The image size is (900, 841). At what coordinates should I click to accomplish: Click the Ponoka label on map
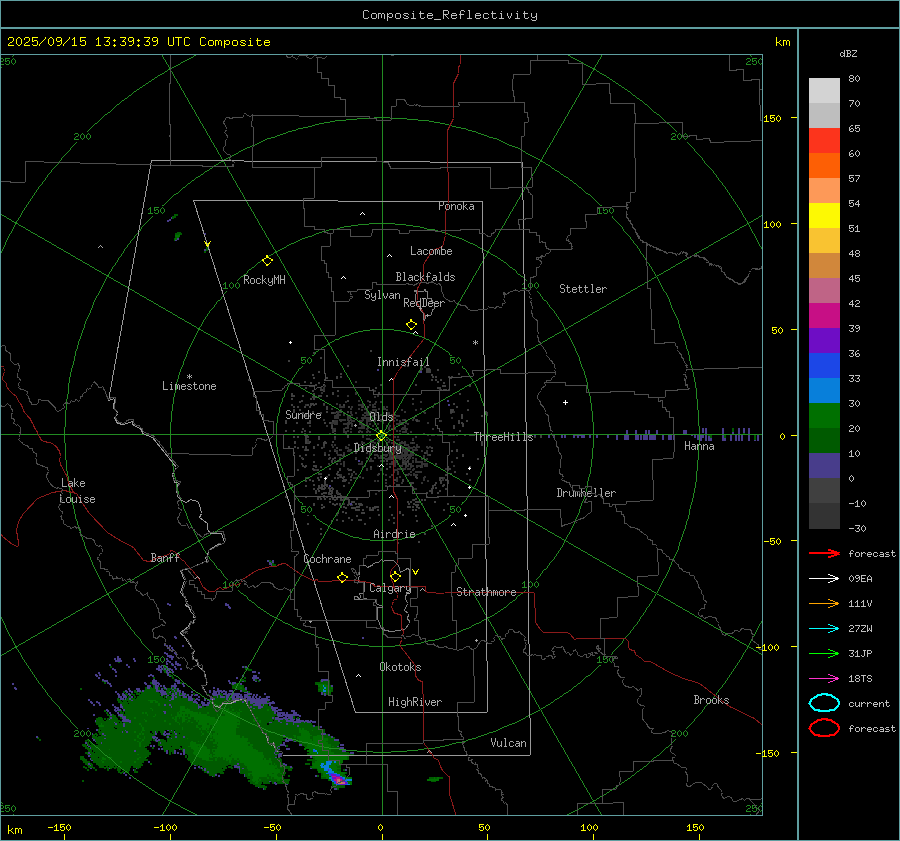(456, 206)
